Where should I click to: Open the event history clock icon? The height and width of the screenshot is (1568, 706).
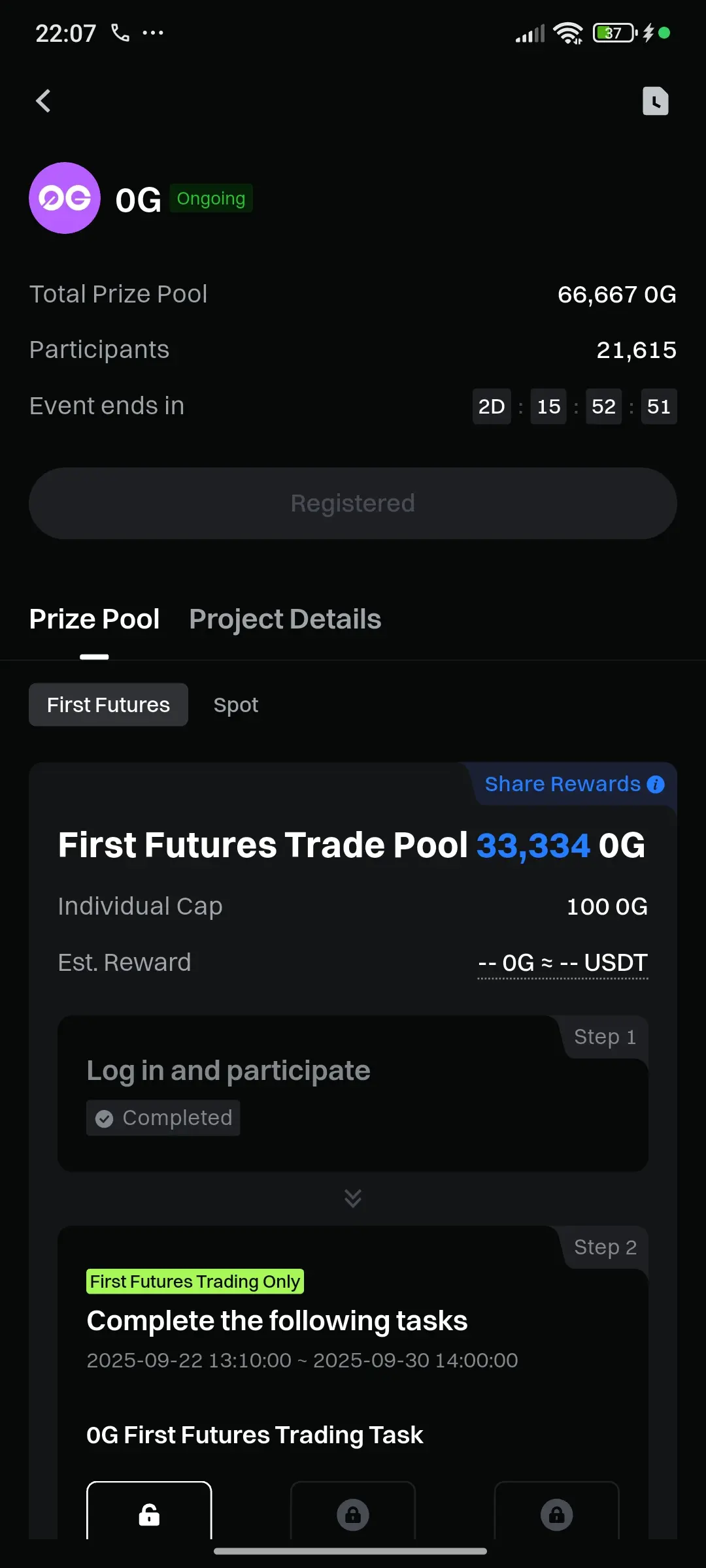(x=655, y=101)
